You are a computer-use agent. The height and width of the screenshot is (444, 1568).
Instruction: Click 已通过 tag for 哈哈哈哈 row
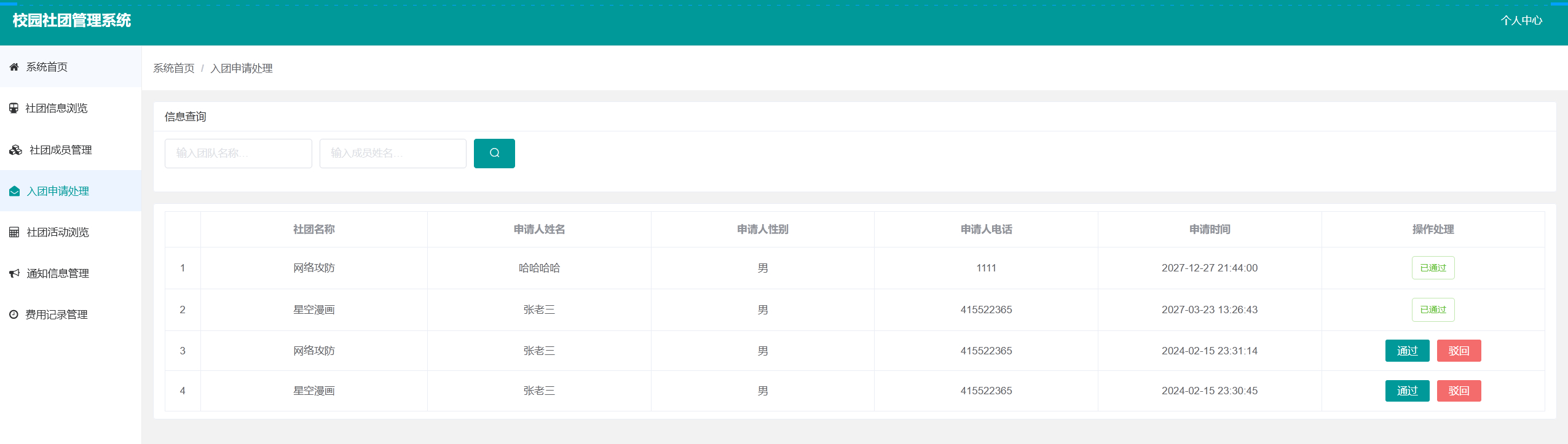pyautogui.click(x=1433, y=268)
